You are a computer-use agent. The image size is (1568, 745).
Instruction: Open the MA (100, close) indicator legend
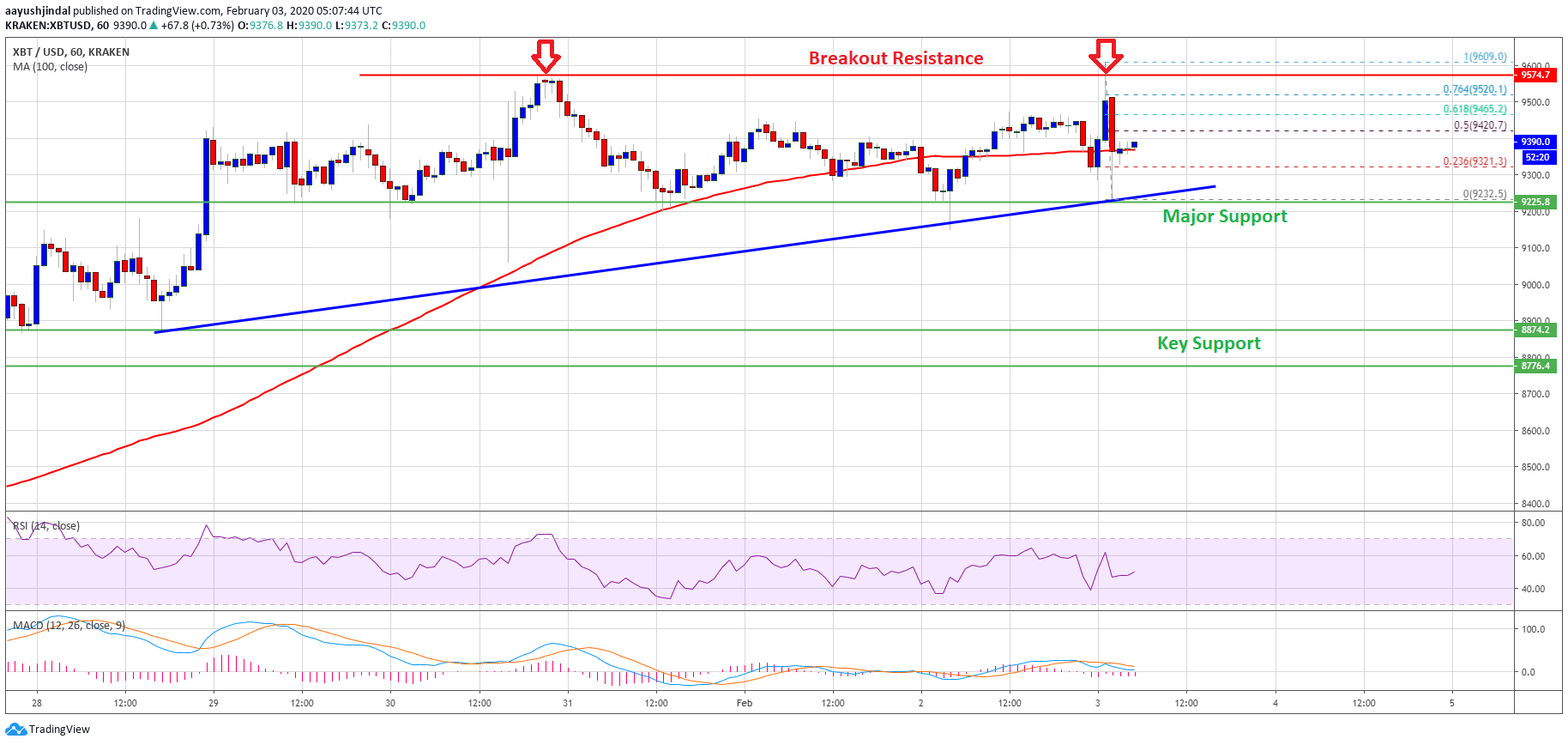(50, 67)
